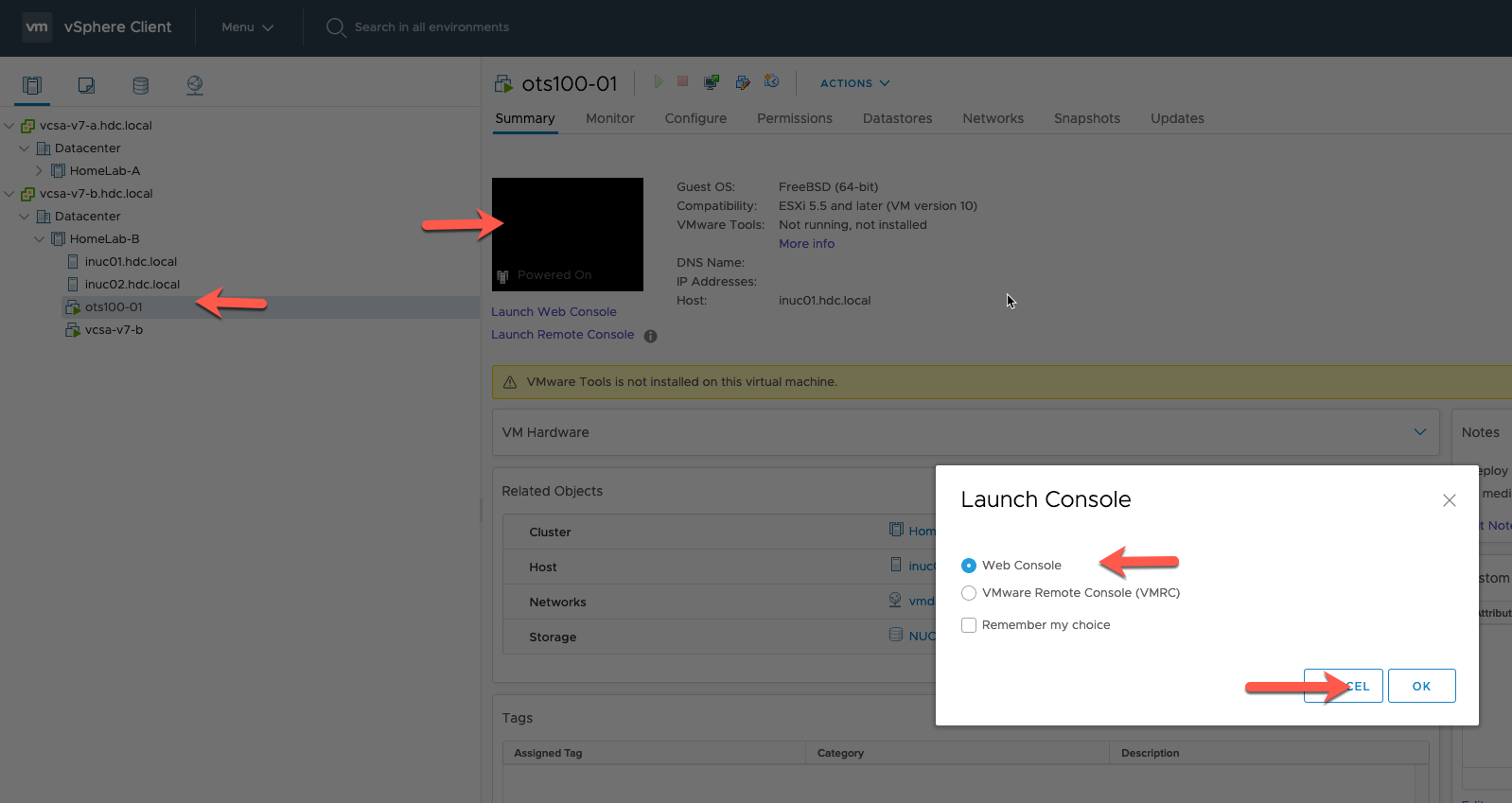Open the Storage inventory view icon

click(140, 85)
